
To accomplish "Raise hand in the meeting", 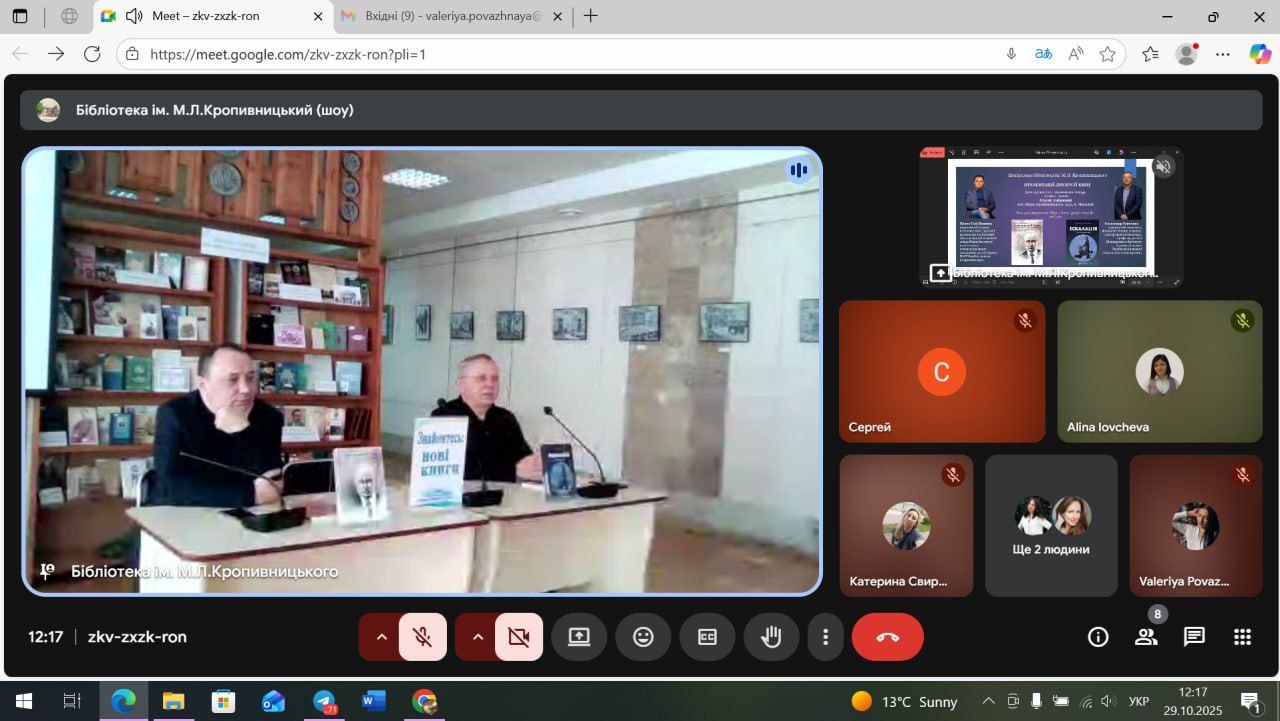I will (771, 637).
